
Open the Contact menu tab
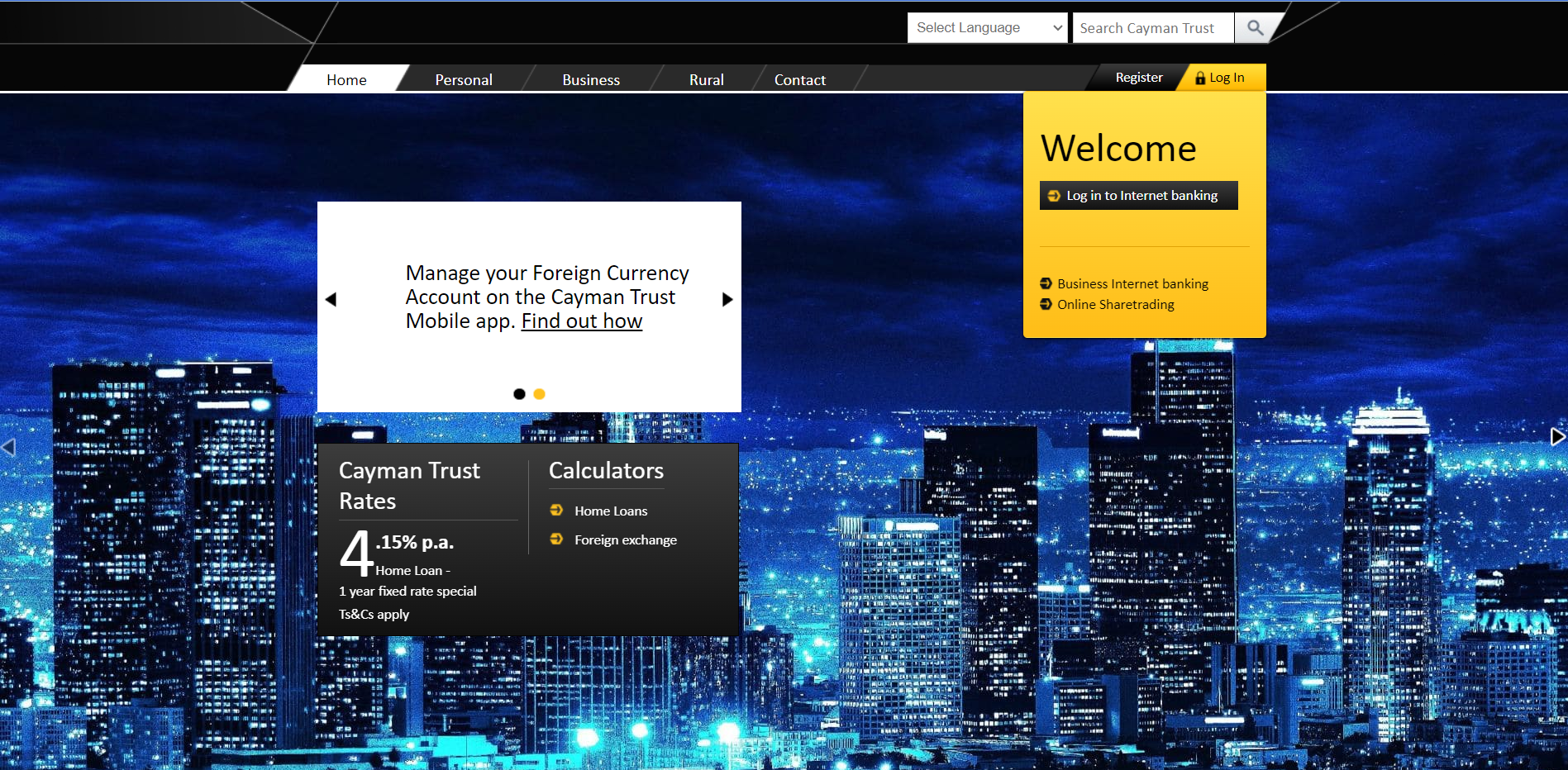click(x=800, y=79)
